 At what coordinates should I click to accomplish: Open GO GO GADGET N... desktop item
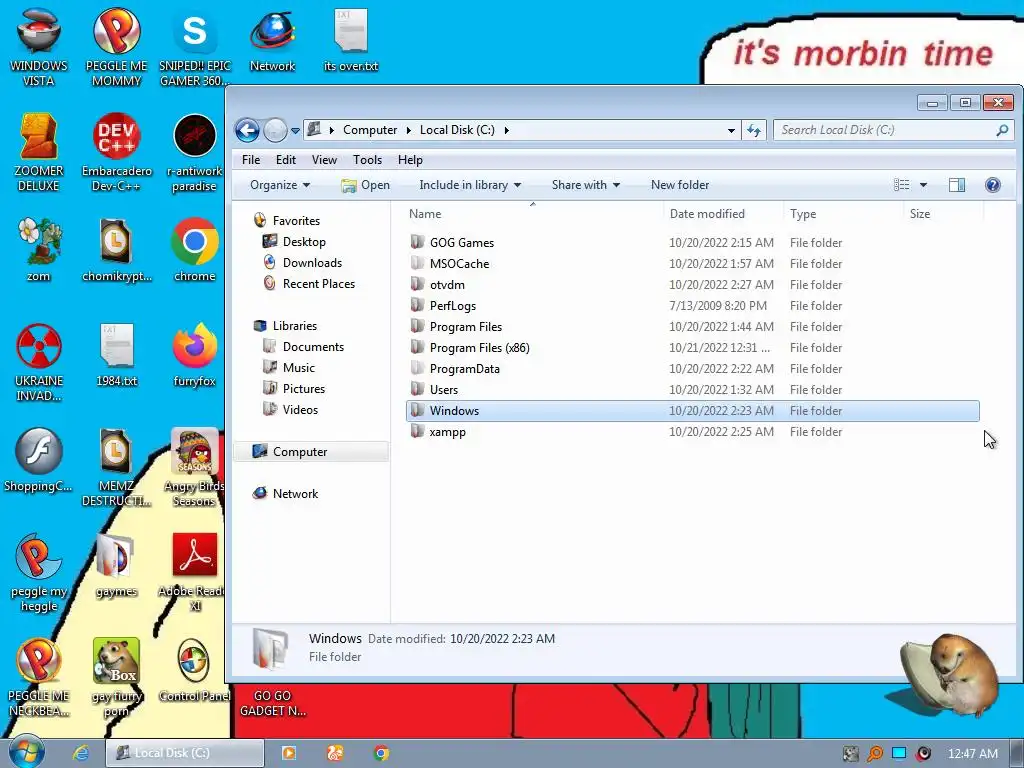272,703
